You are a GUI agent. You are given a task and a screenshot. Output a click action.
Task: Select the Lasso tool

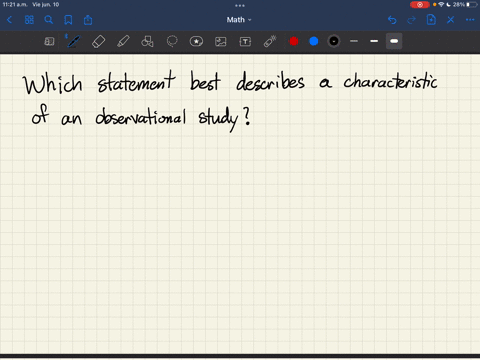click(x=172, y=42)
